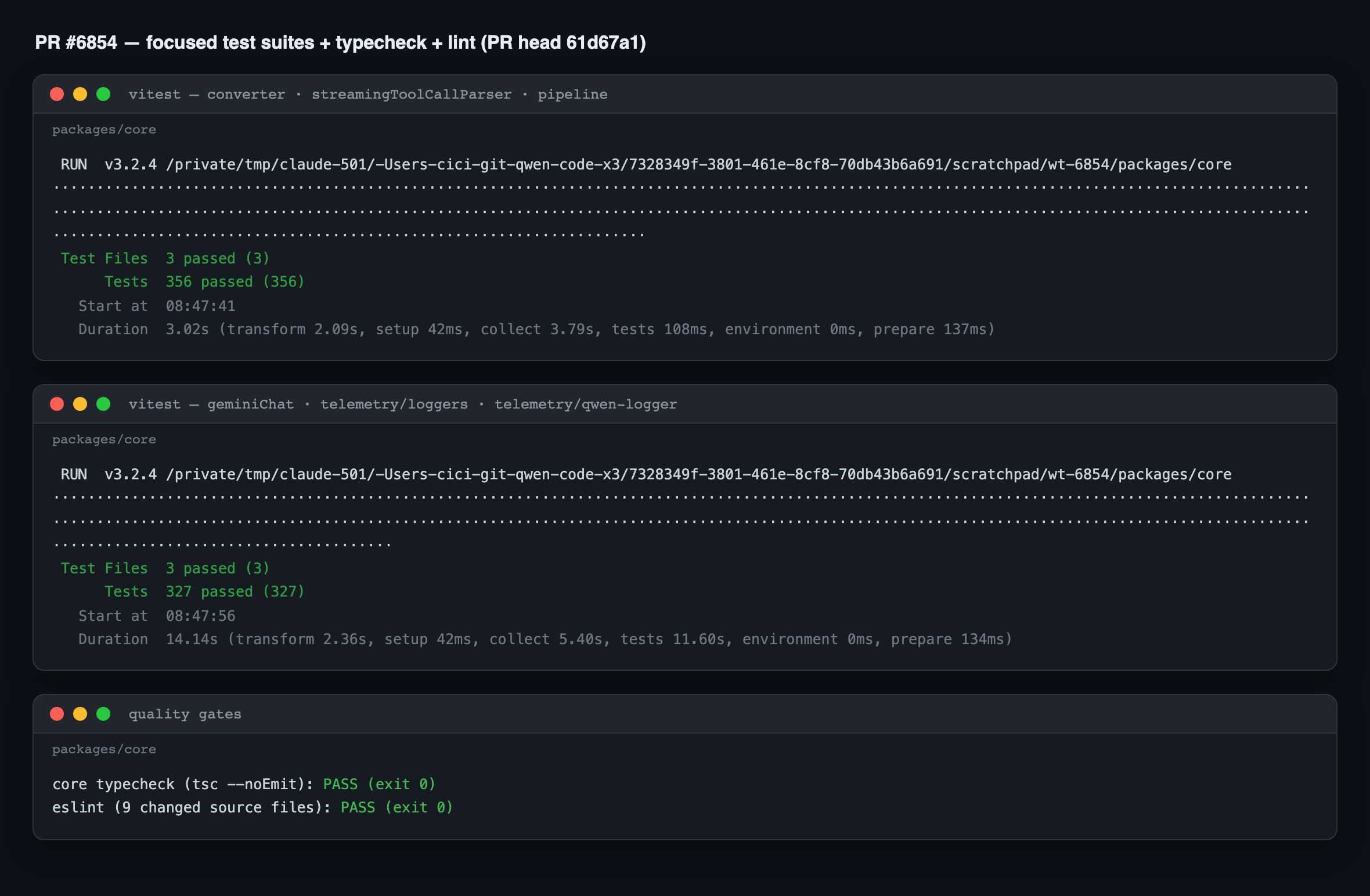Click green zoom dot on converter vitest window
1370x896 pixels.
(103, 94)
